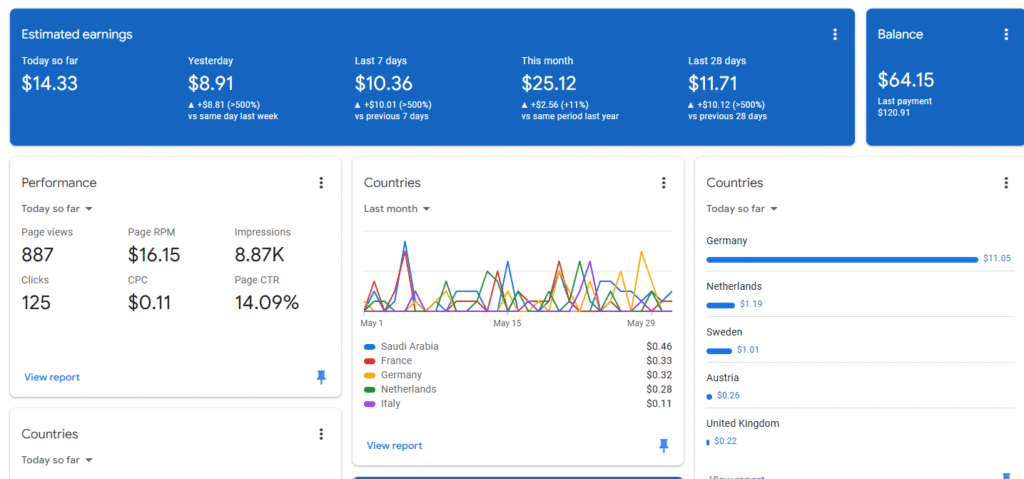Open the Last month Countries card three-dot menu
1024x479 pixels.
(664, 183)
